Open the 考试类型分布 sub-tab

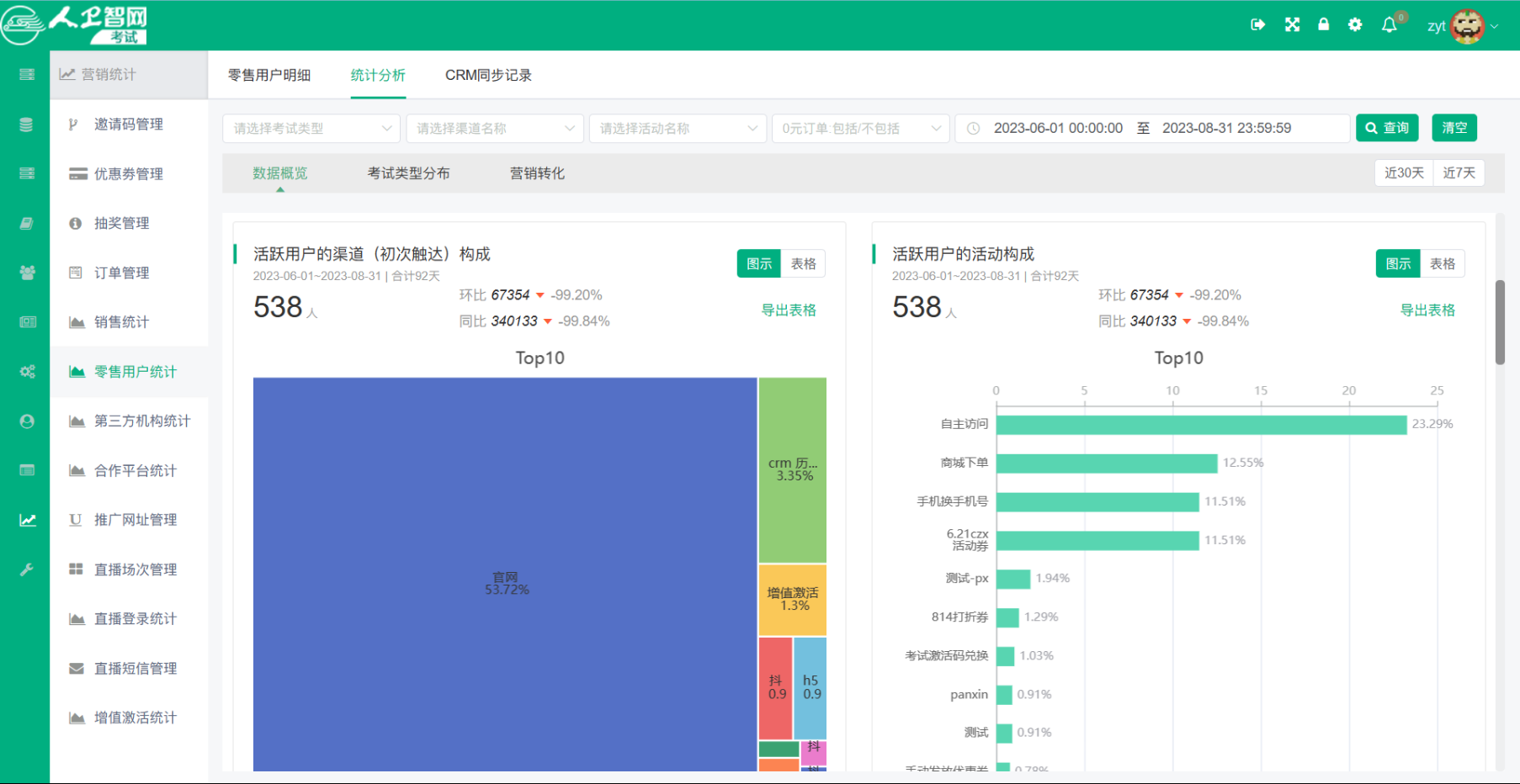point(409,173)
